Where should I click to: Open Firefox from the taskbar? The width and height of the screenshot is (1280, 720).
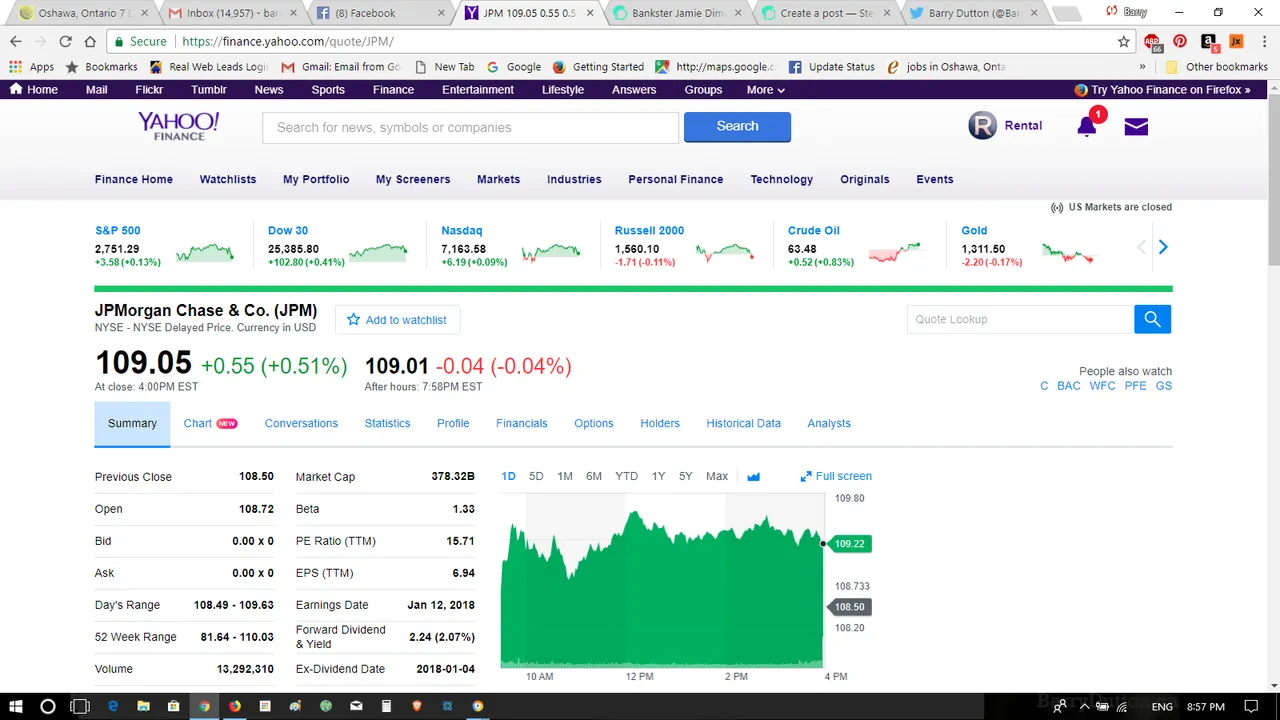[234, 706]
